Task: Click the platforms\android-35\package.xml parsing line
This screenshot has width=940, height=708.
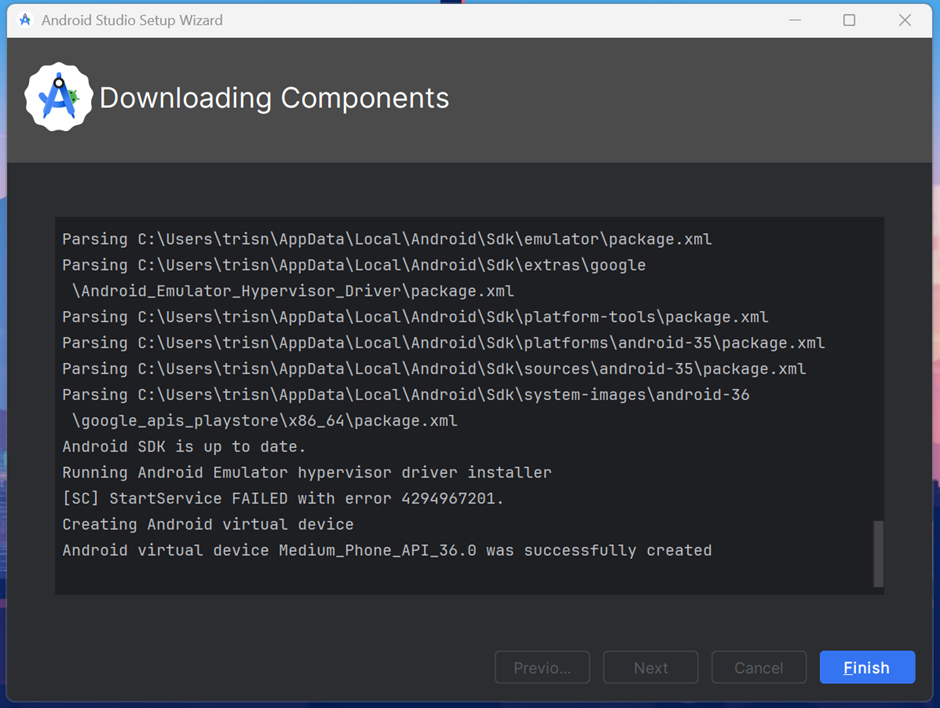Action: pos(444,343)
